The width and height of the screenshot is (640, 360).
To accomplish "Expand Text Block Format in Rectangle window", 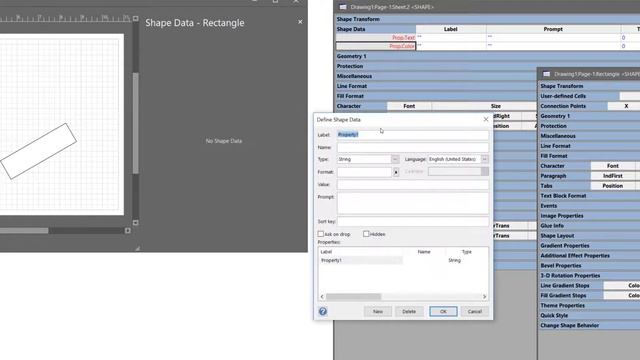I will pos(563,196).
